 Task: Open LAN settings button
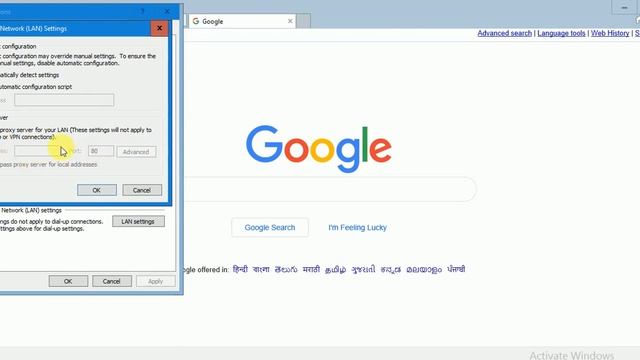click(x=138, y=221)
